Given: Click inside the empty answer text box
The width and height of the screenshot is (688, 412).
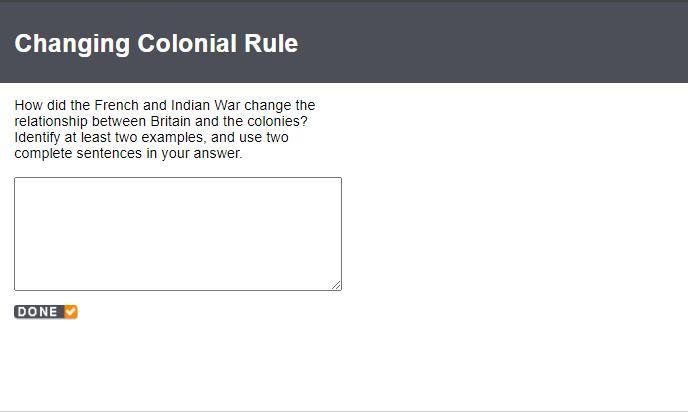Looking at the screenshot, I should pos(178,234).
